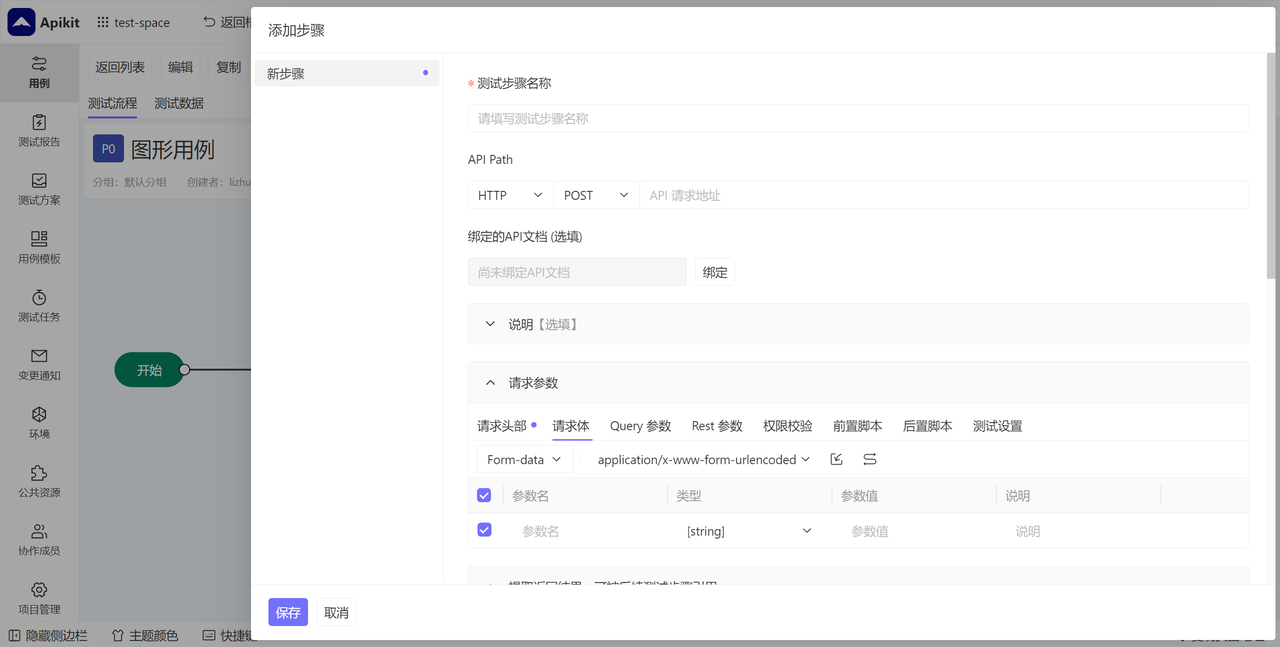The image size is (1280, 647).
Task: Open the test-space workspace switcher
Action: pyautogui.click(x=134, y=22)
